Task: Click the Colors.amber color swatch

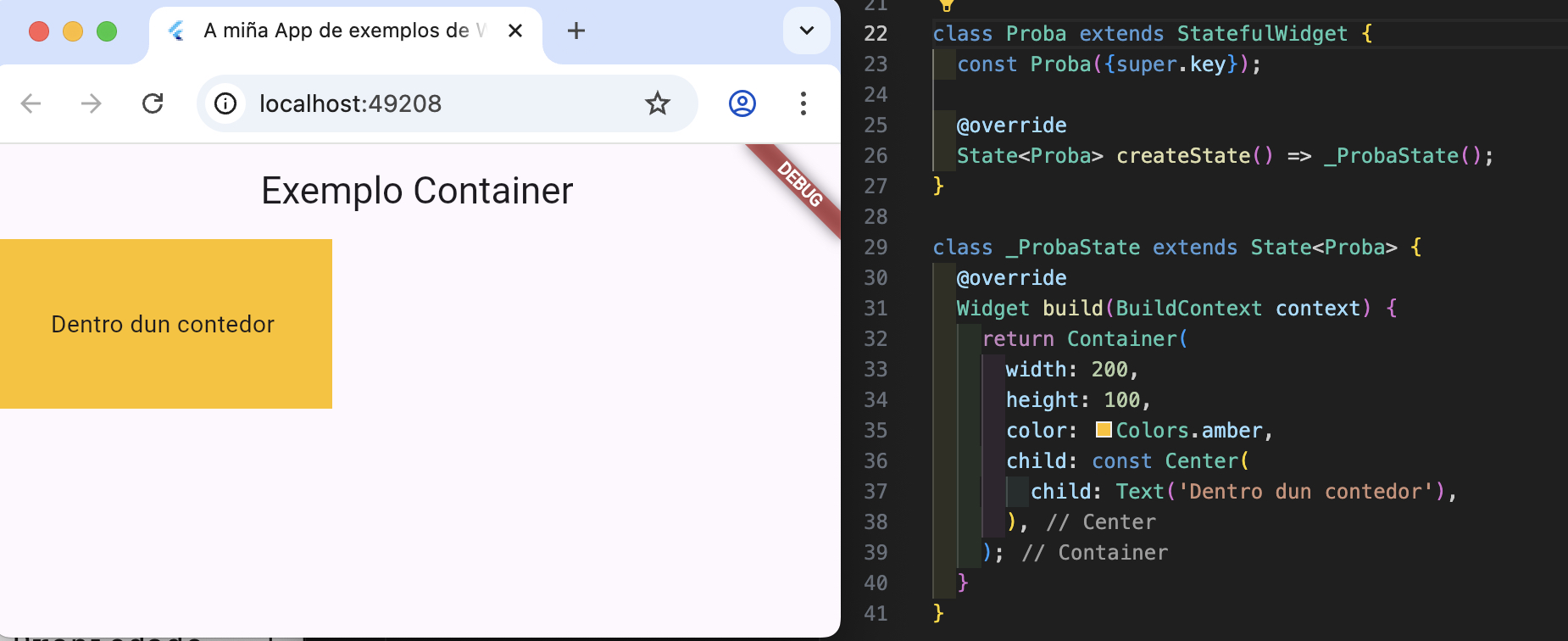Action: (x=1103, y=430)
